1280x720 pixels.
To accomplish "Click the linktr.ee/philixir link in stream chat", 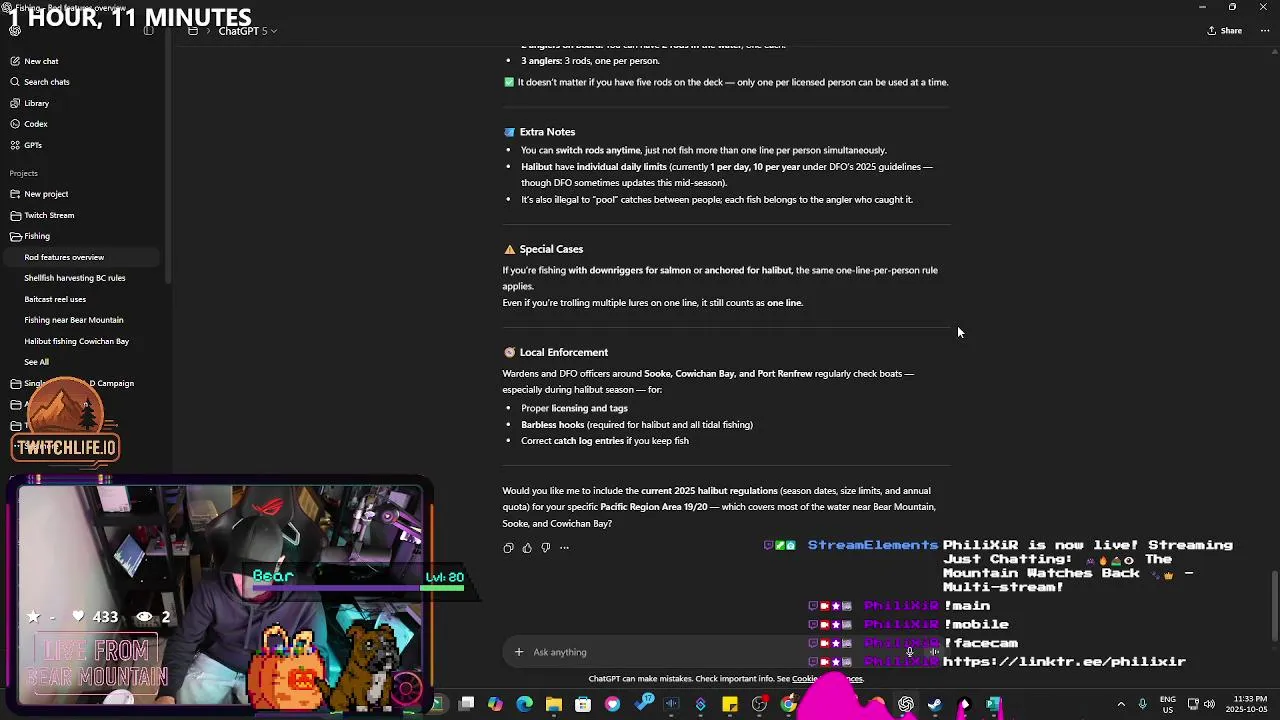I will click(x=1064, y=661).
